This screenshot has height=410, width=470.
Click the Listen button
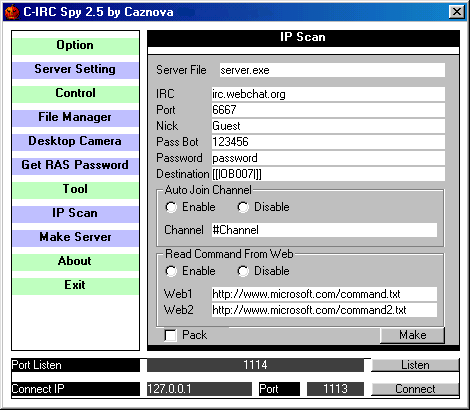click(x=415, y=365)
